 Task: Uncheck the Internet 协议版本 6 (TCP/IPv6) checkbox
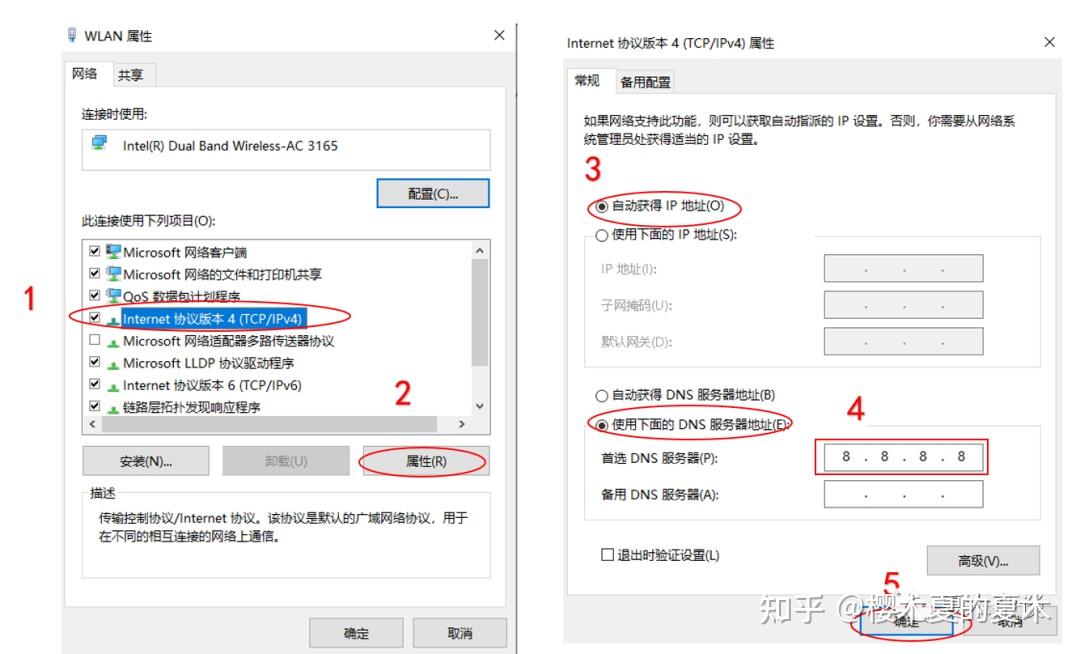95,384
